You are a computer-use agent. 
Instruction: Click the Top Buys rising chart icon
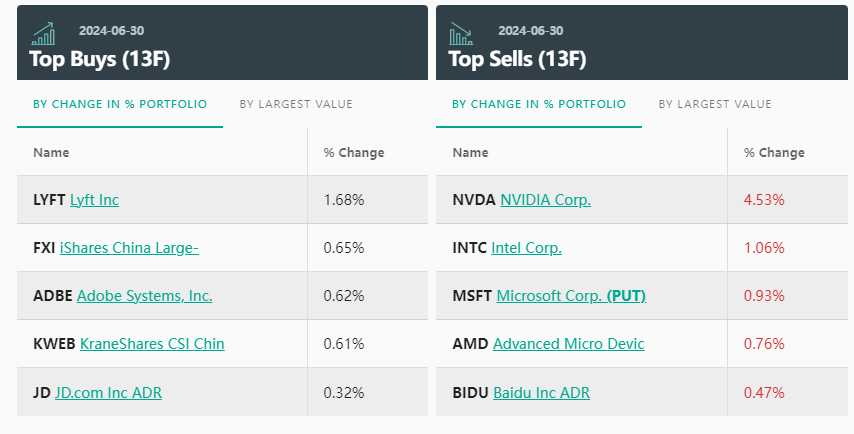point(43,33)
